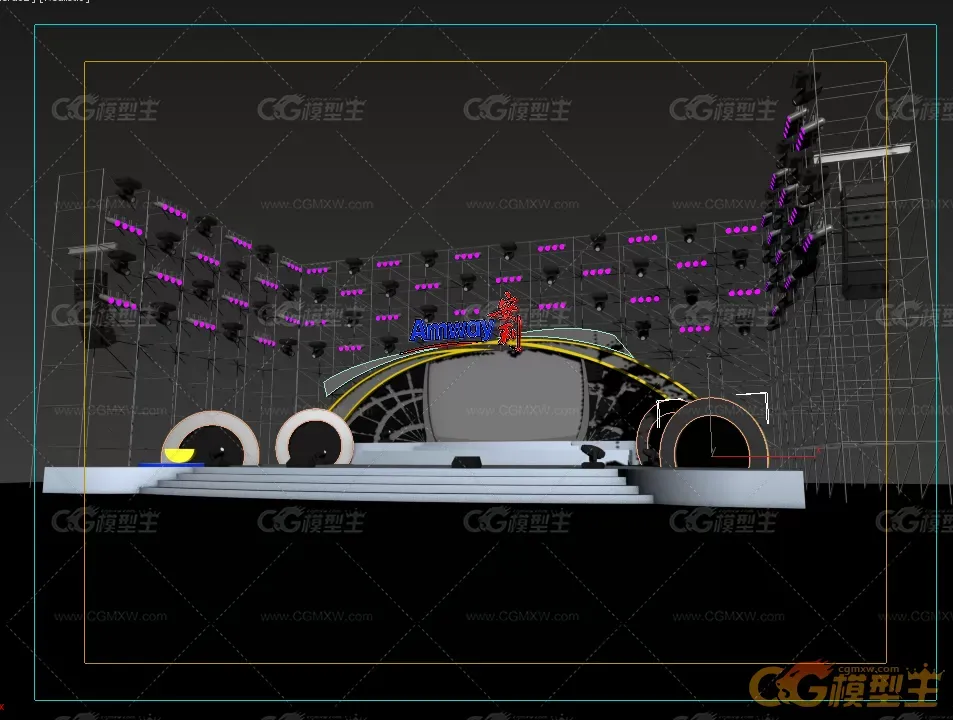The image size is (953, 720).
Task: Select the yellow bowl object on stage
Action: coord(179,455)
